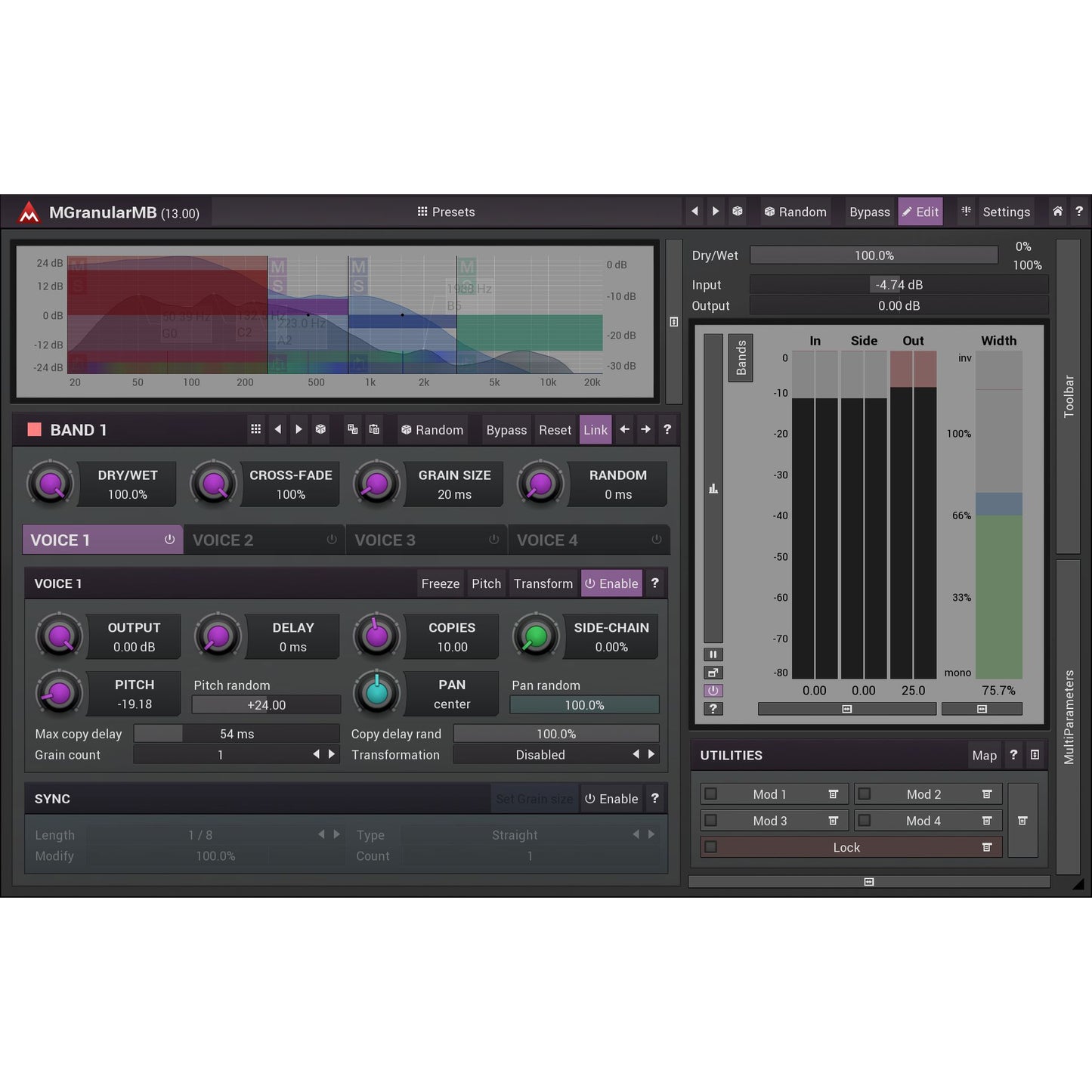This screenshot has height=1092, width=1092.
Task: Click the Band 1 copy icon
Action: 352,429
